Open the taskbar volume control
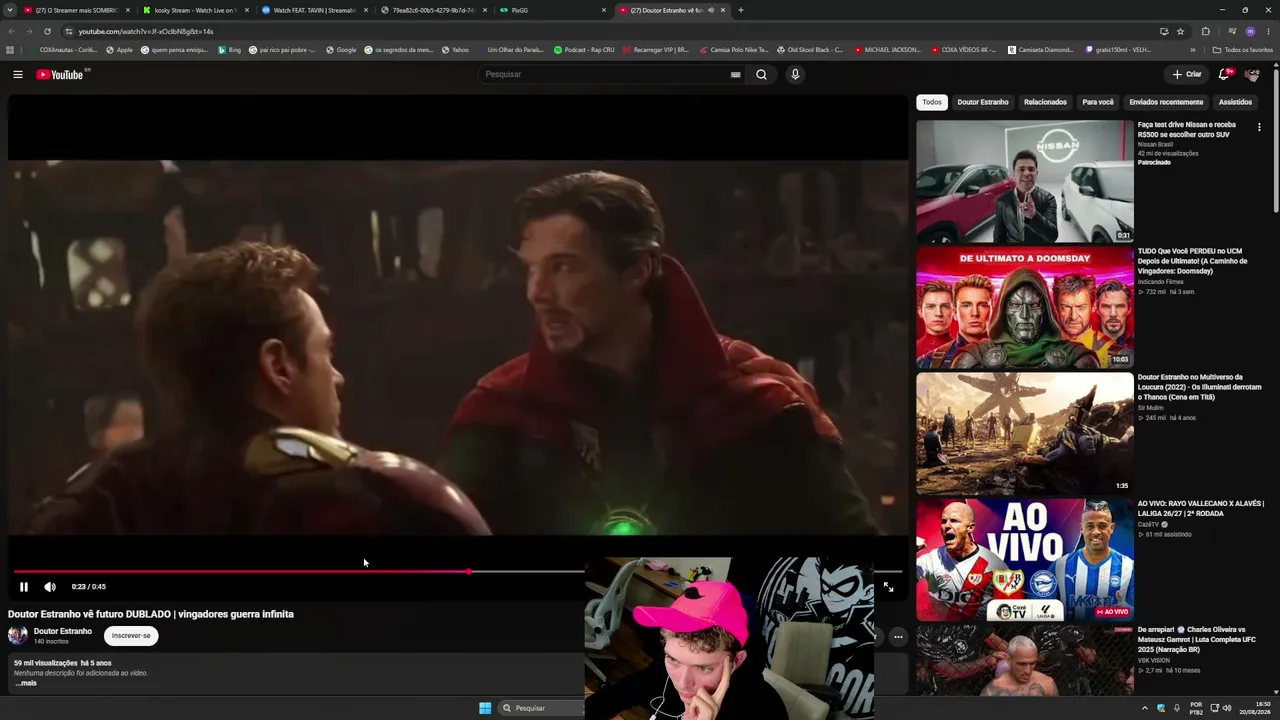Image resolution: width=1280 pixels, height=720 pixels. tap(1229, 708)
